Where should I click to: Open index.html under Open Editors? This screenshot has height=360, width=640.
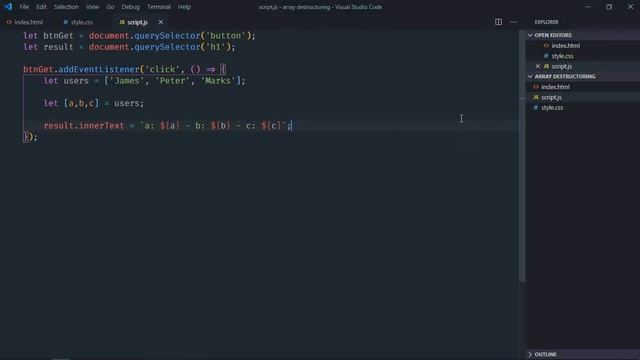[565, 46]
